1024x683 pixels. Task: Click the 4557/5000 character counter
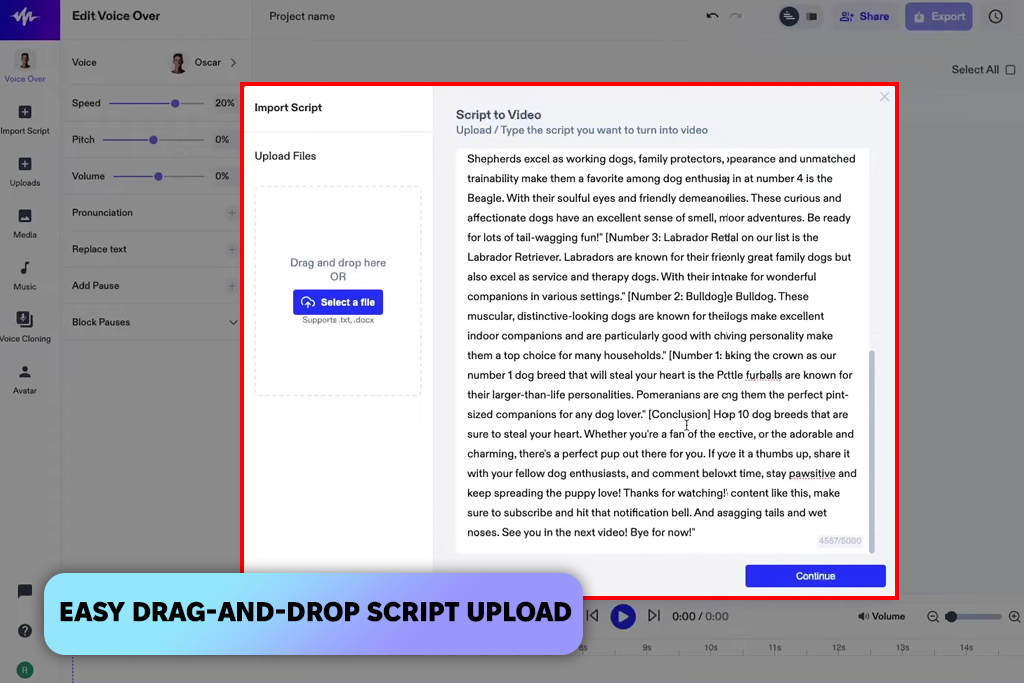coord(840,541)
